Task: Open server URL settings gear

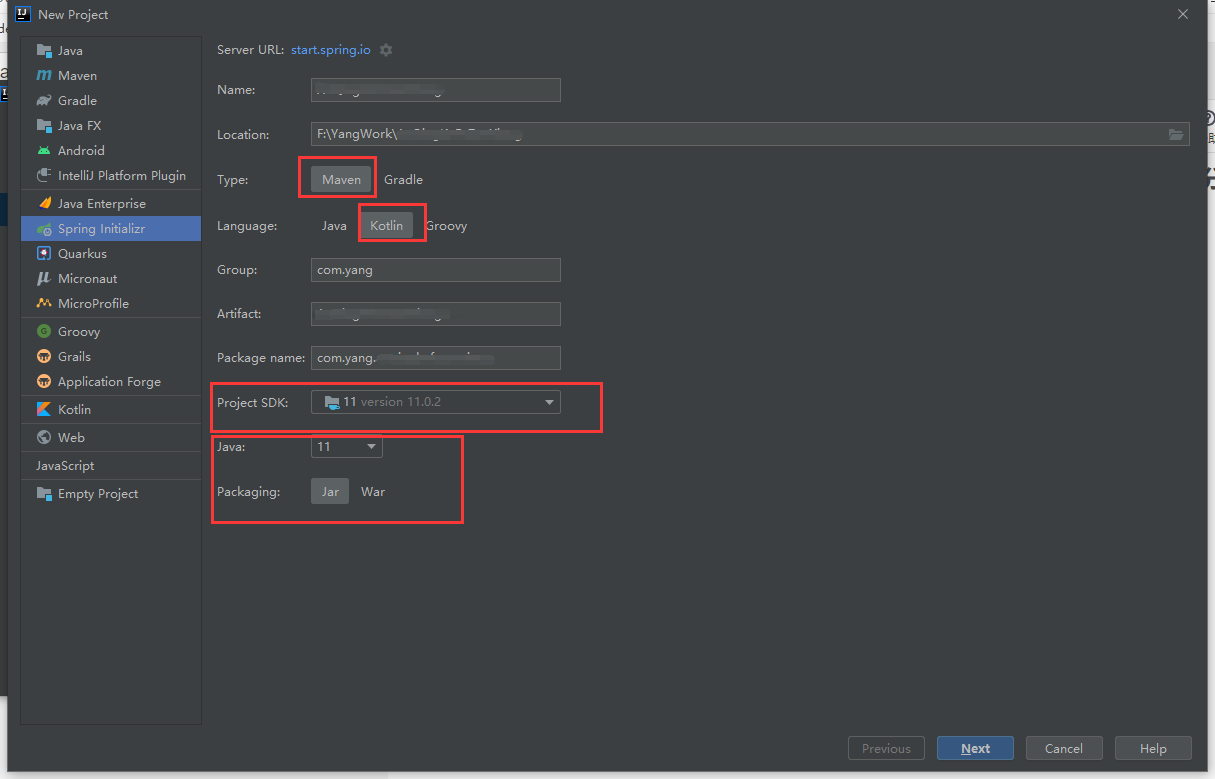Action: (x=386, y=50)
